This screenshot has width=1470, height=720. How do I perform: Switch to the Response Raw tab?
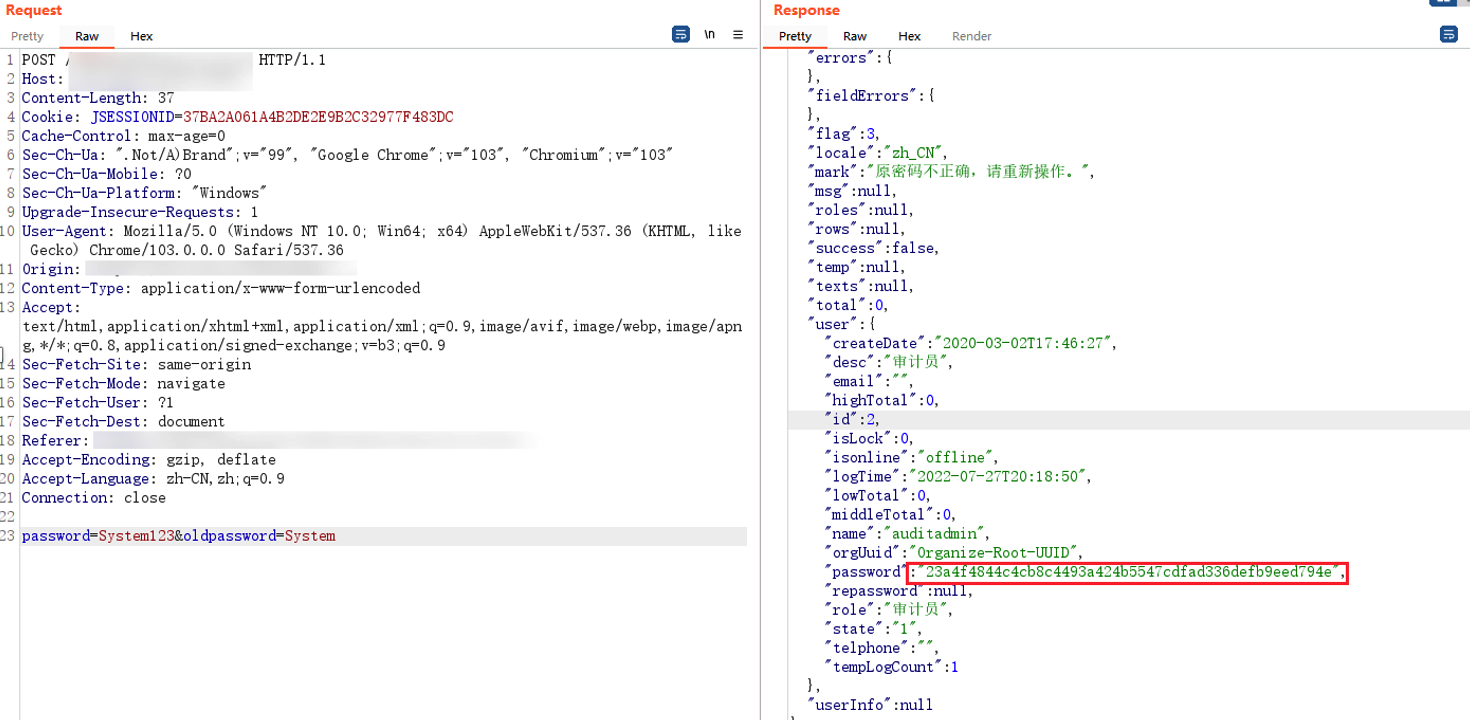855,36
